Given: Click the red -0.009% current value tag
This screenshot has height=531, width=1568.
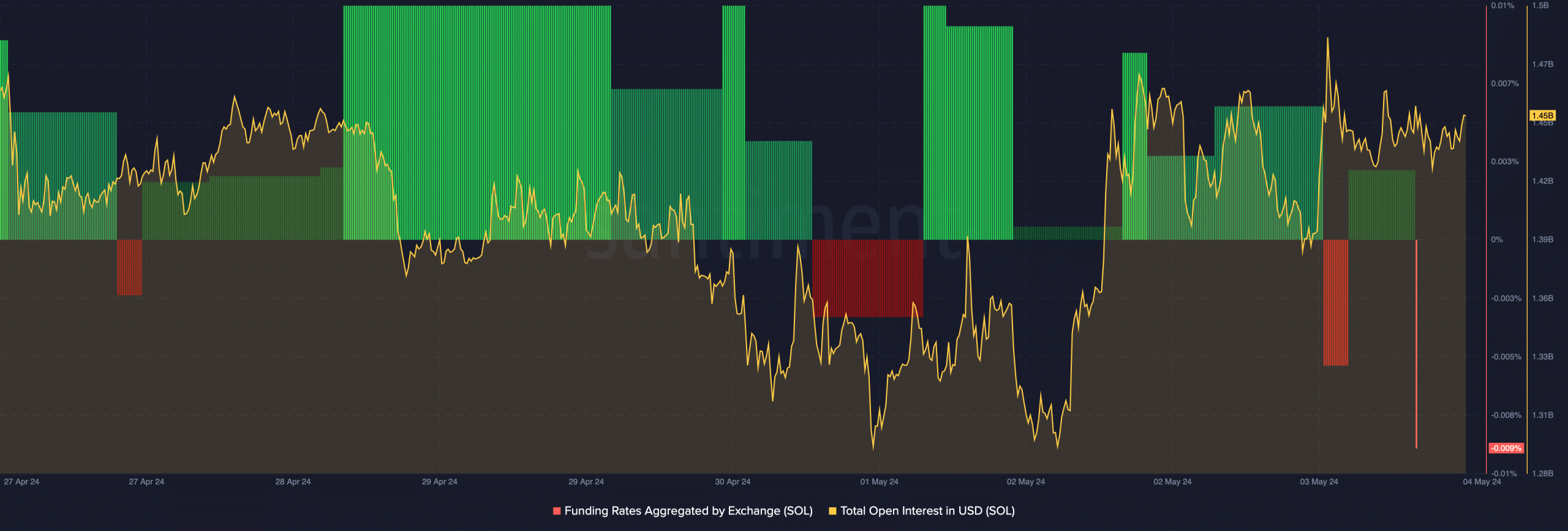Looking at the screenshot, I should (x=1506, y=448).
